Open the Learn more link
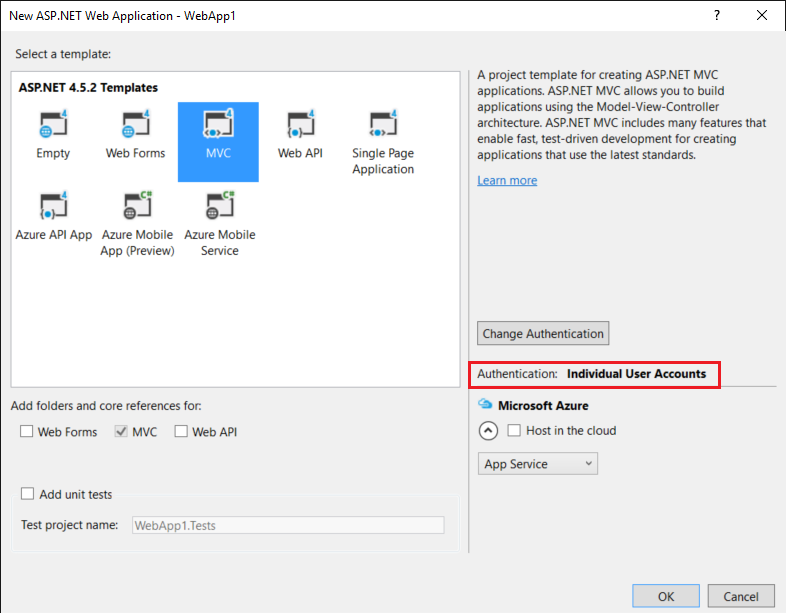 click(507, 181)
